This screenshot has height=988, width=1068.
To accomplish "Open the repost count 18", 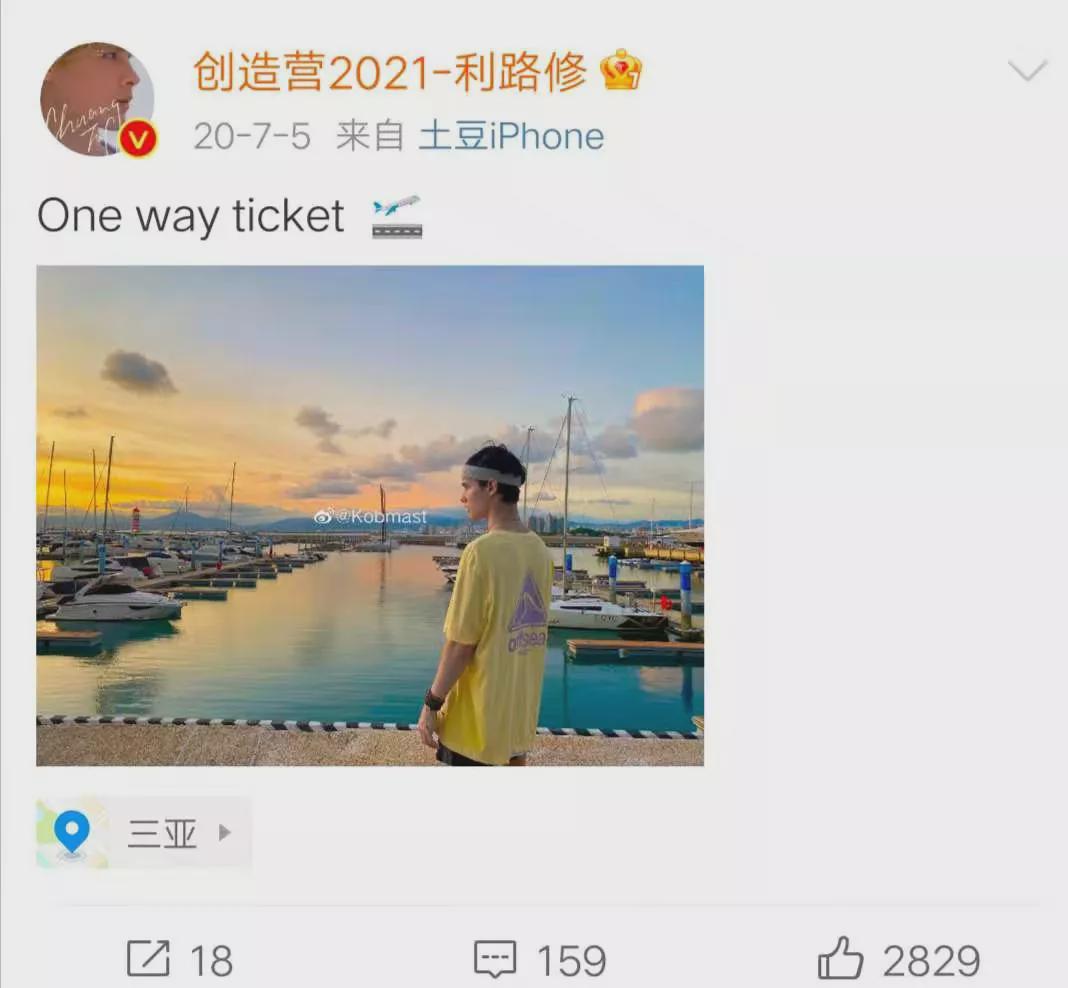I will pos(211,961).
